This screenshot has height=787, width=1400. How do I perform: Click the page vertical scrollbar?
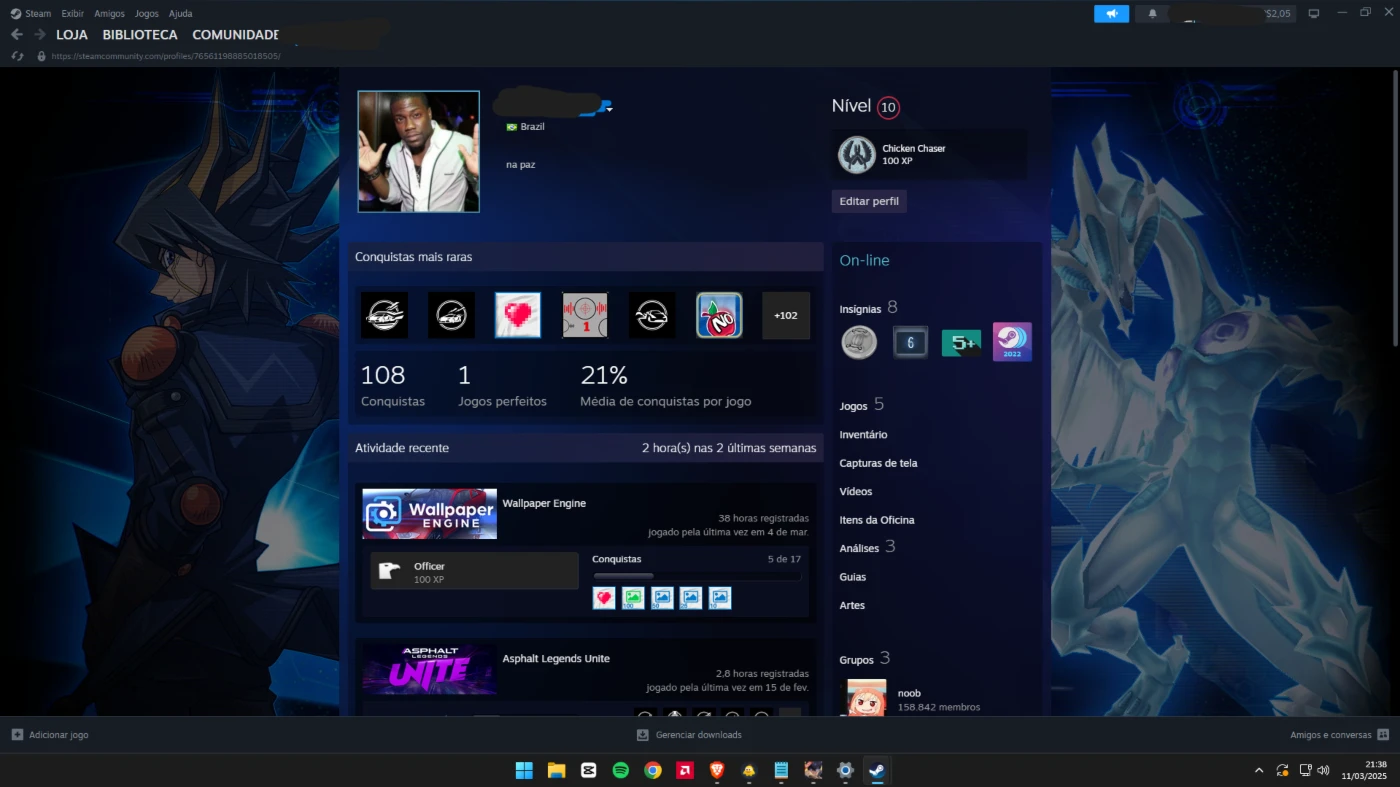[1395, 210]
